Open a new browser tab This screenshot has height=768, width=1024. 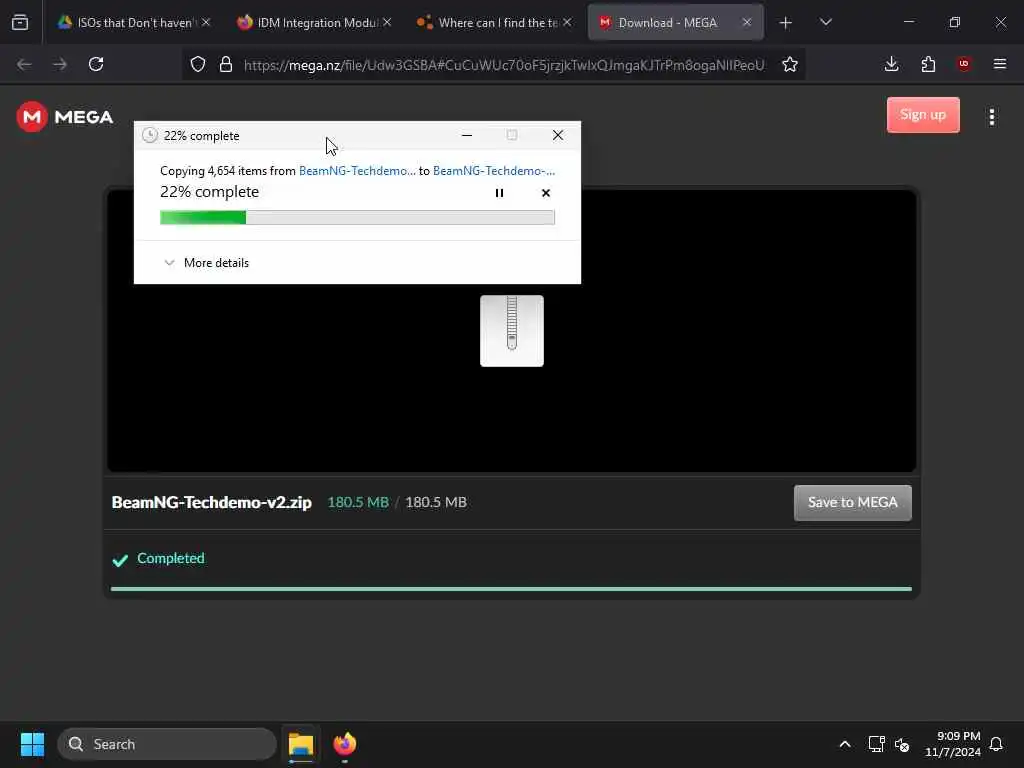point(785,23)
